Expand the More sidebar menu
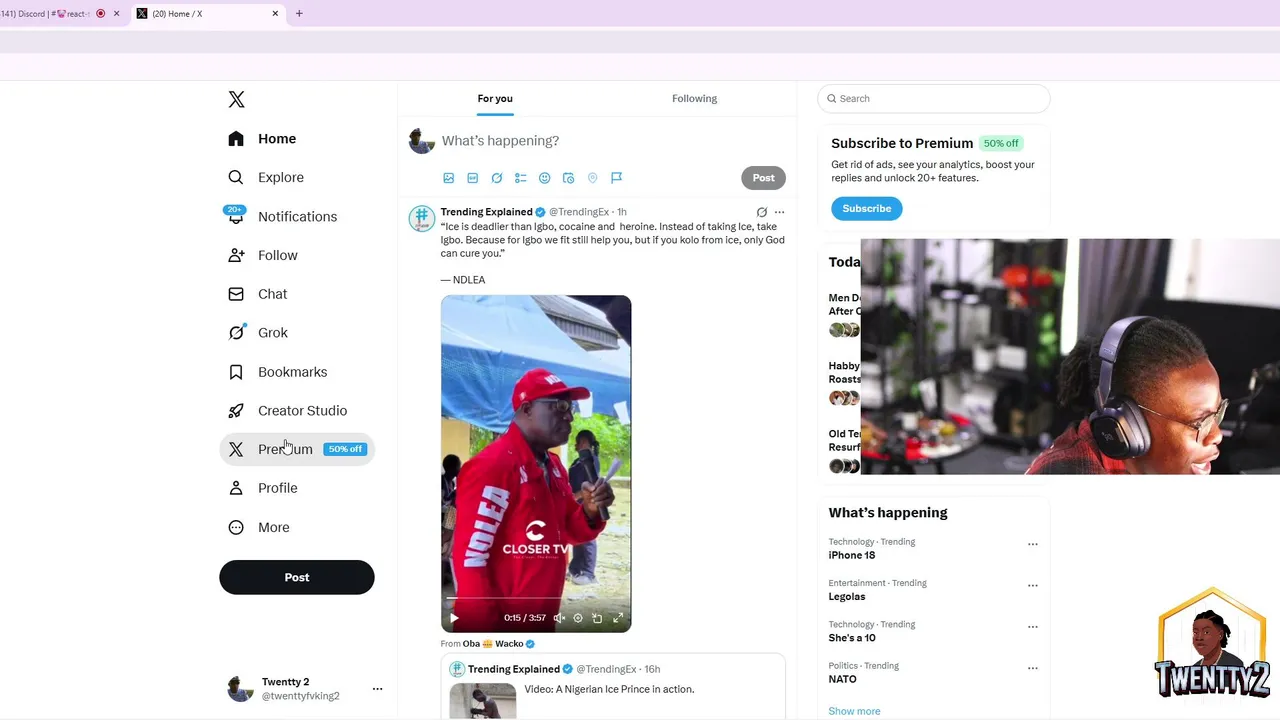This screenshot has height=720, width=1280. (x=259, y=527)
